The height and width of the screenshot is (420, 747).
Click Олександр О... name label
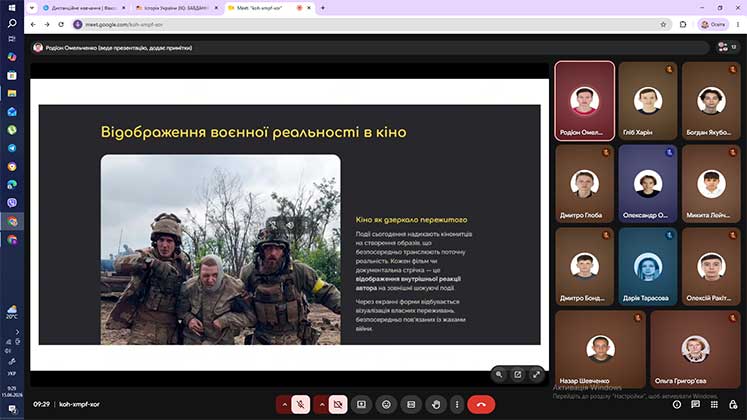[x=645, y=215]
